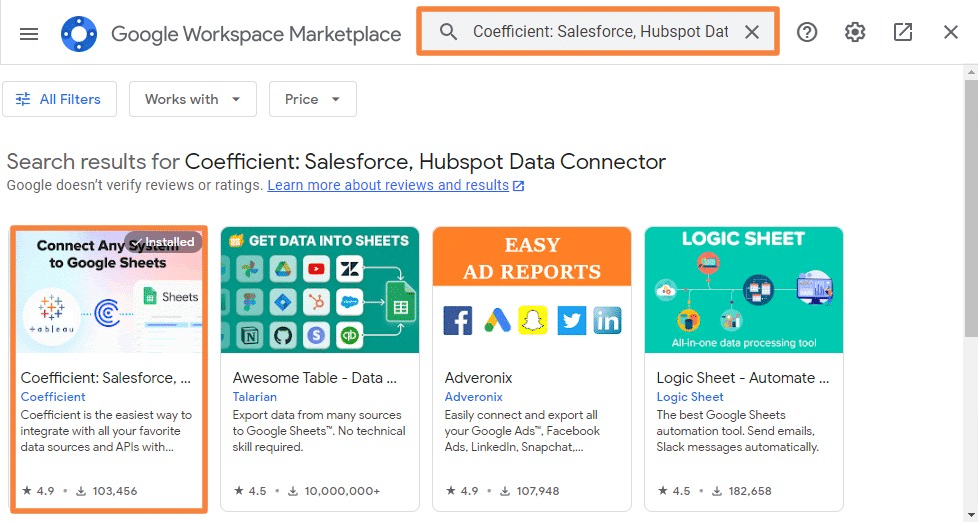Open the All Filters panel
978x522 pixels.
point(59,99)
